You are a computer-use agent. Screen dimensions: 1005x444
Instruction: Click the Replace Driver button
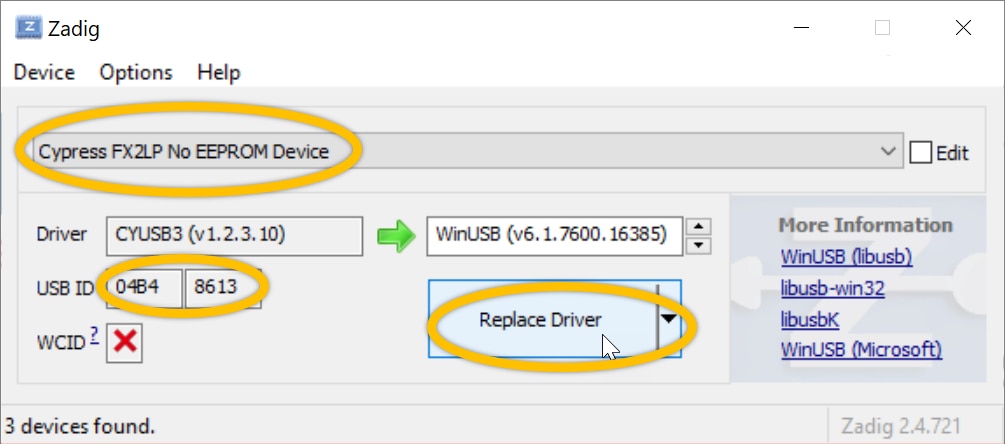tap(542, 319)
